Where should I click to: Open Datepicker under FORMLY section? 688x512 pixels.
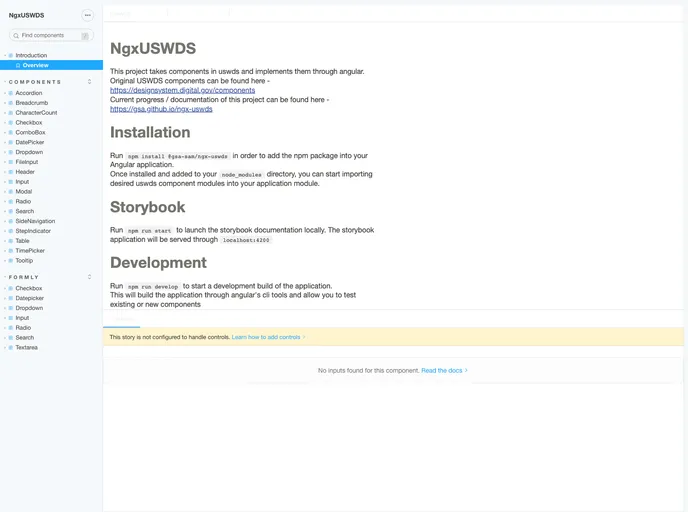click(x=29, y=298)
